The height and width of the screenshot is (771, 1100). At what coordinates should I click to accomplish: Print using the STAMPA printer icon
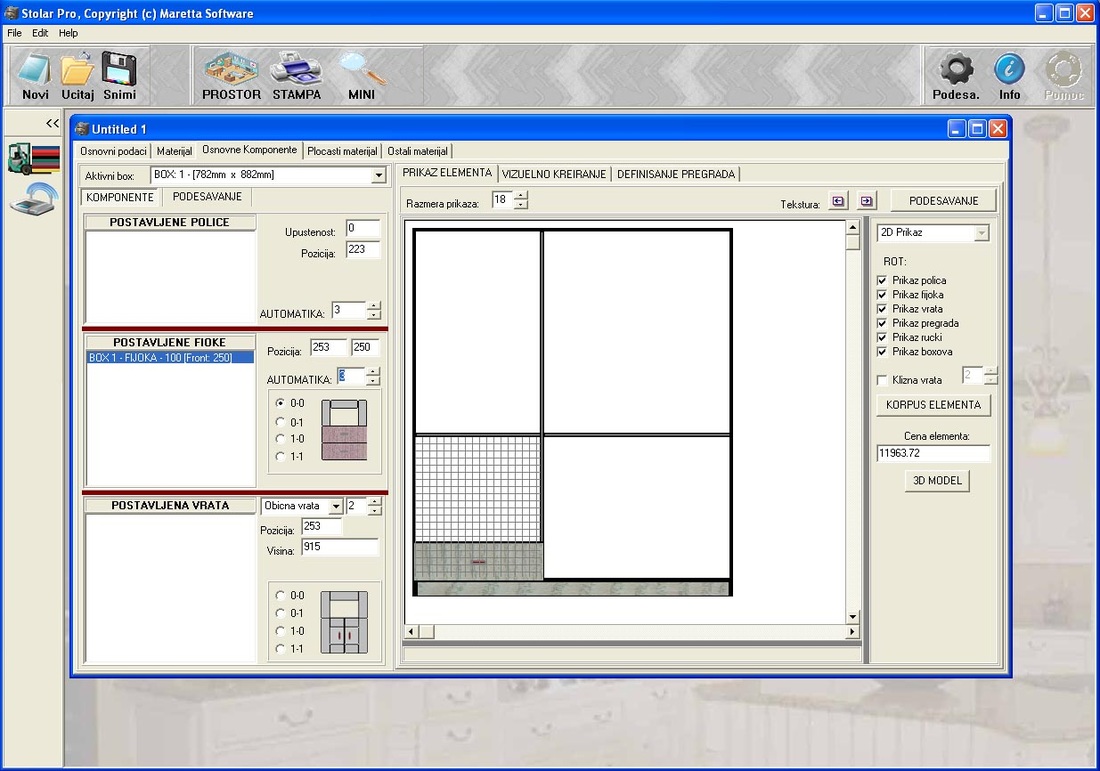[x=296, y=71]
